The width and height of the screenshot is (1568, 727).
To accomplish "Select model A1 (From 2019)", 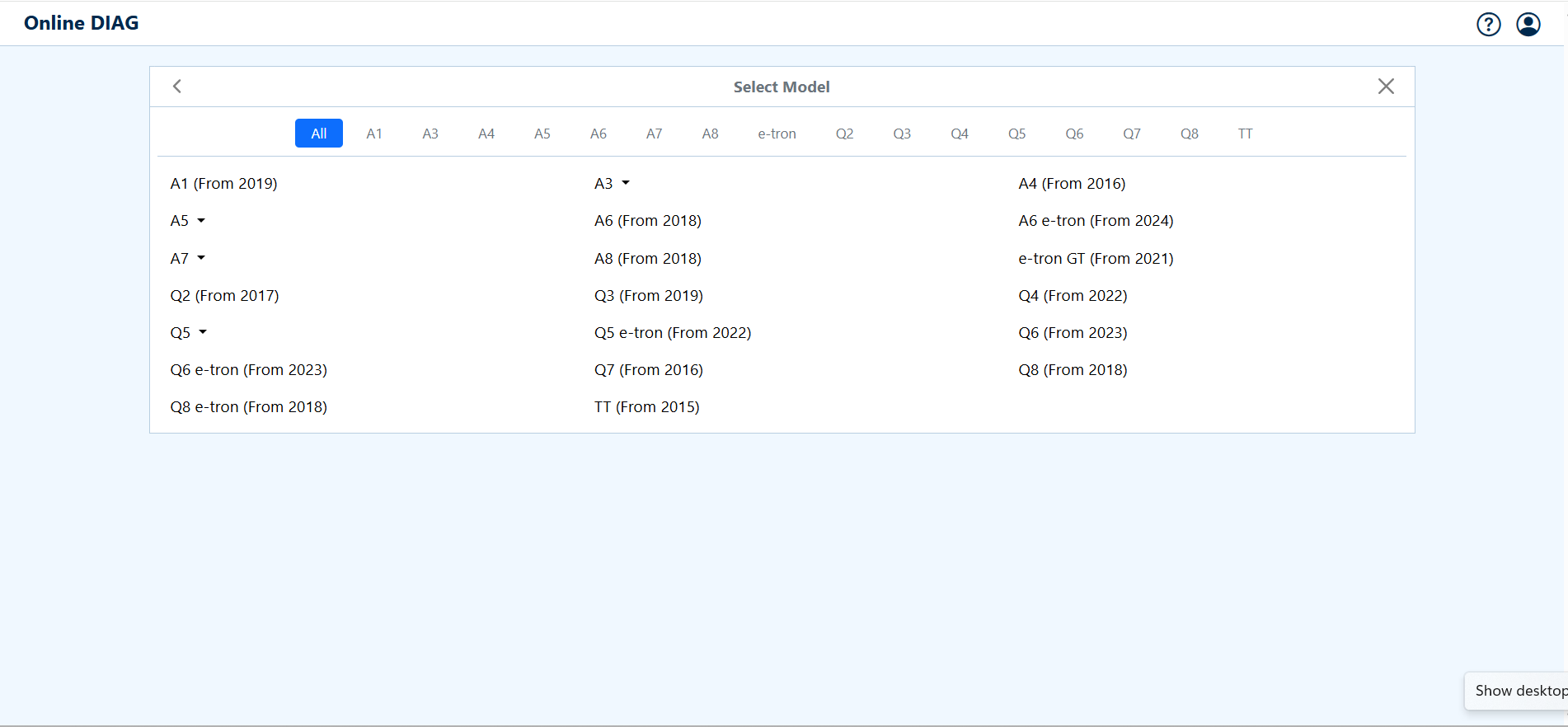I will [x=223, y=184].
